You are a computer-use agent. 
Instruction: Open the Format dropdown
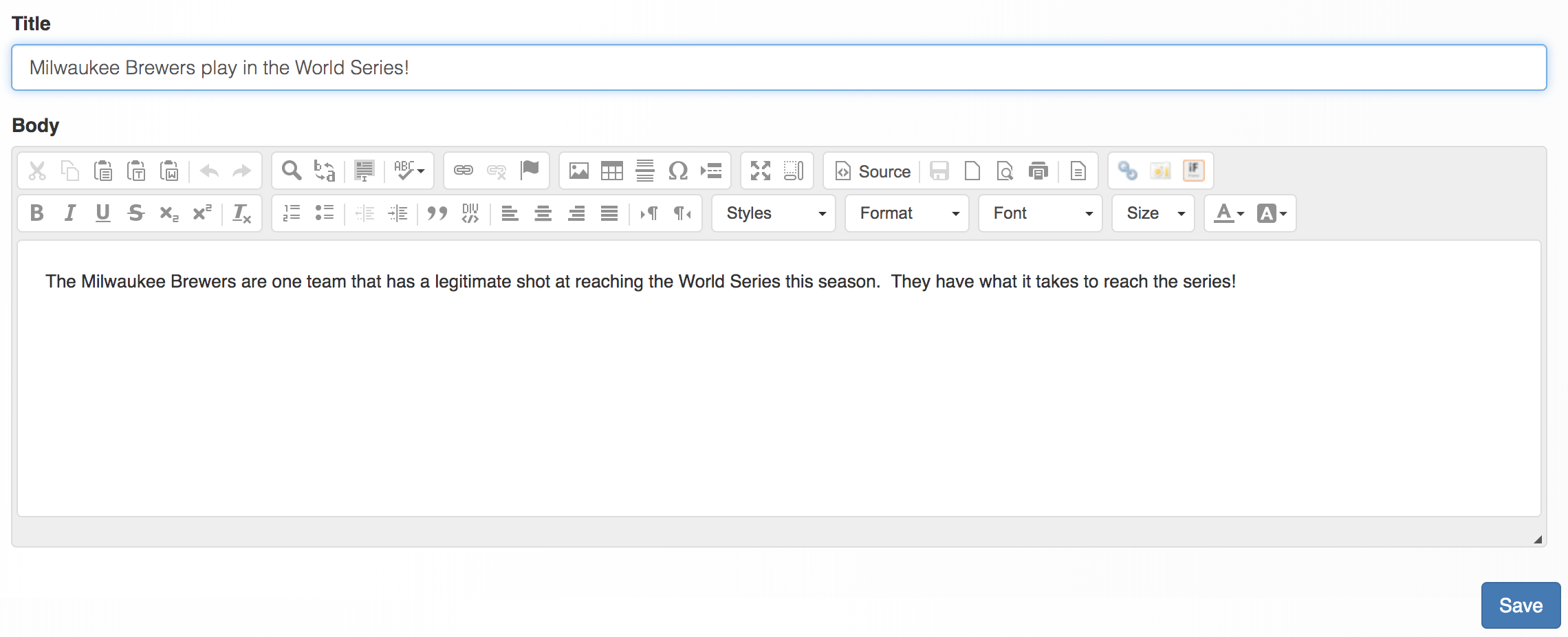(x=907, y=213)
